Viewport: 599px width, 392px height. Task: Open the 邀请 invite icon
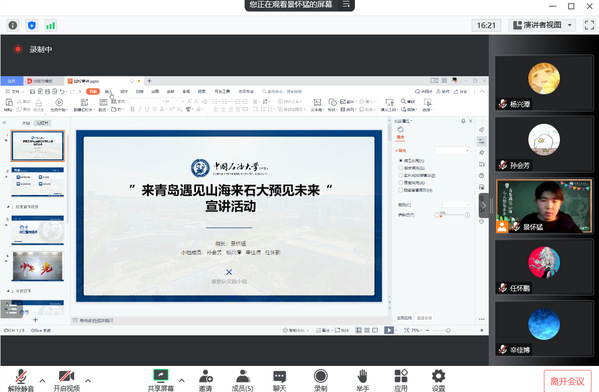(x=206, y=380)
